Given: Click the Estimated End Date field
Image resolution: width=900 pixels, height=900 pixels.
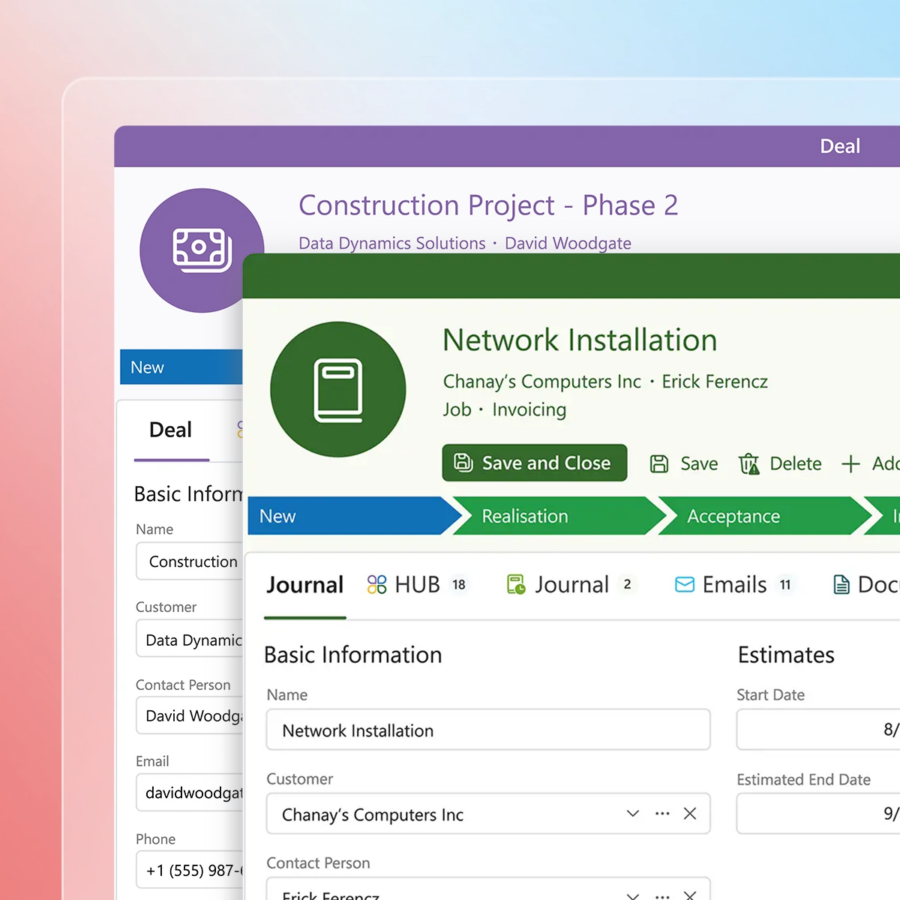Looking at the screenshot, I should 818,814.
